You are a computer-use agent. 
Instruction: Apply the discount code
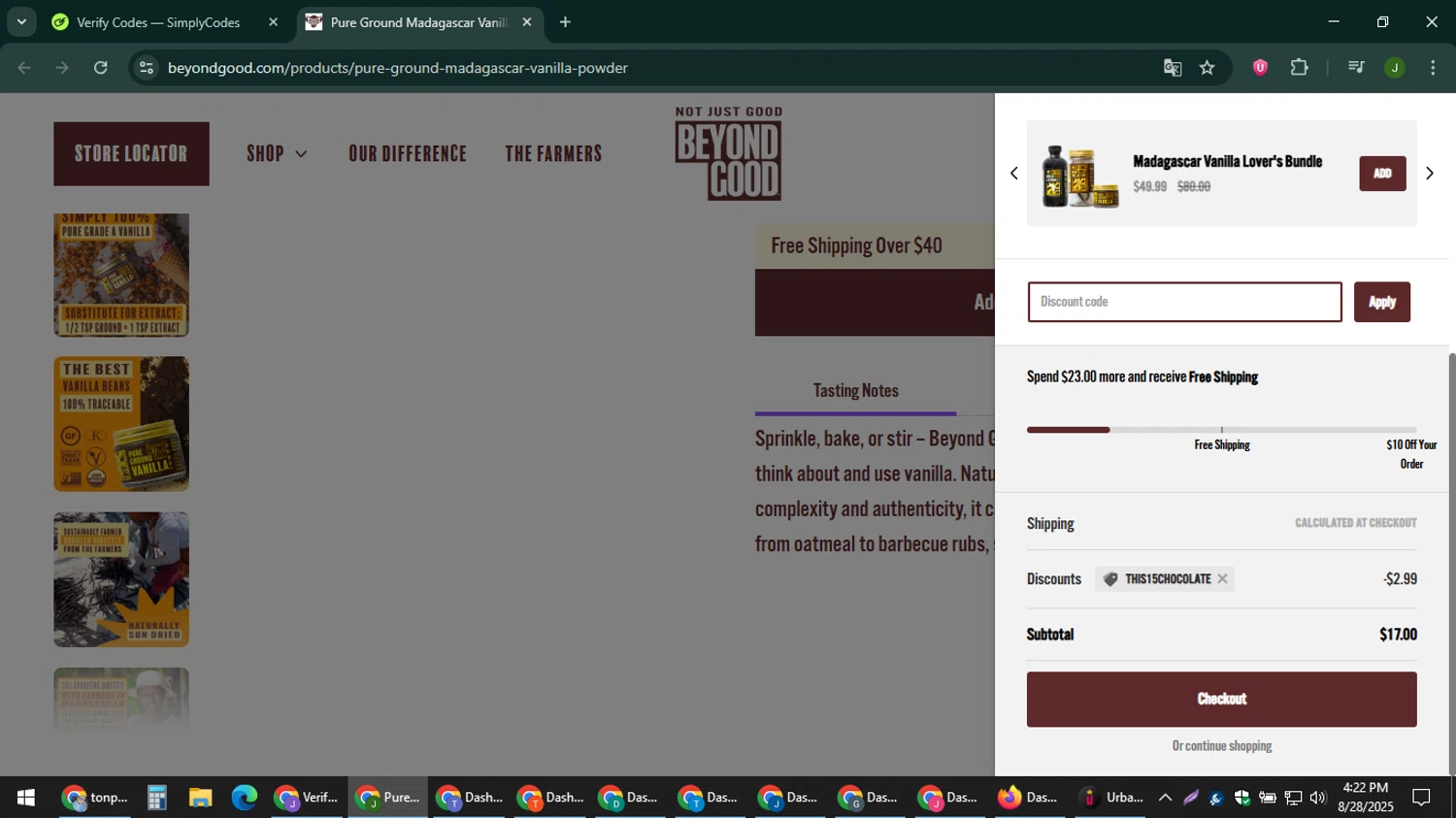coord(1382,302)
